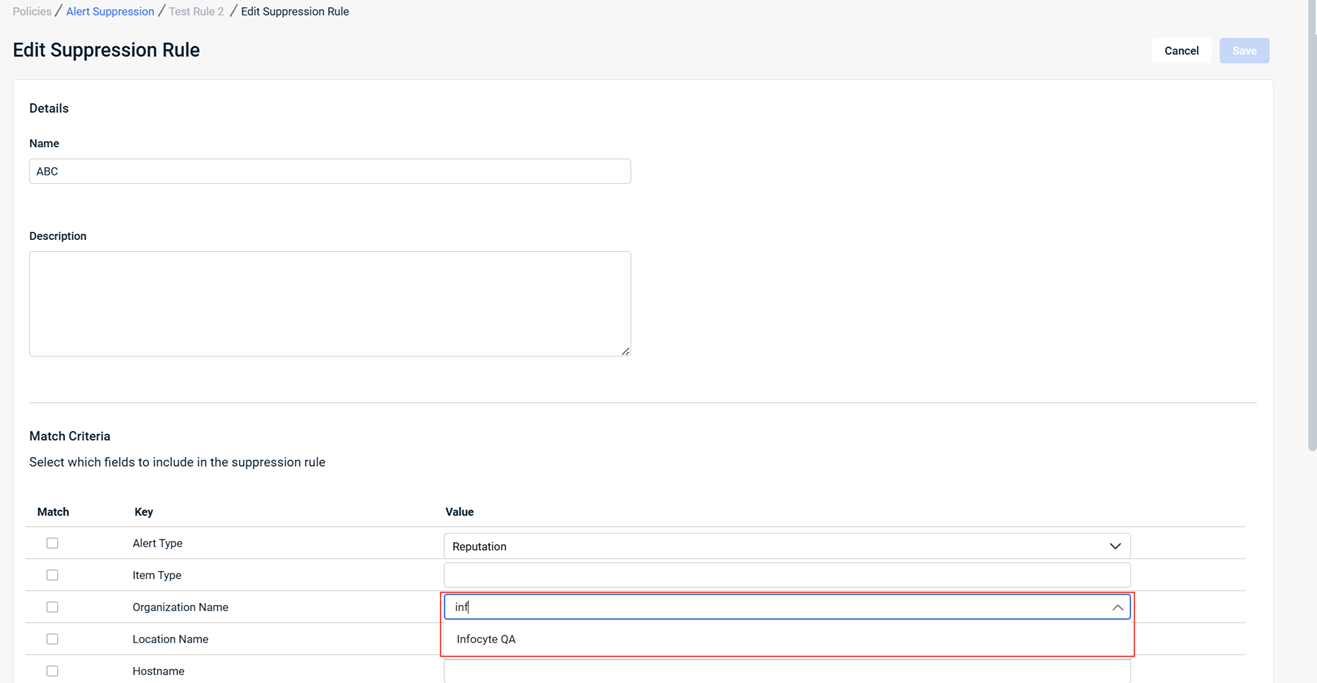Toggle the Location Name match checkbox
Image resolution: width=1317 pixels, height=683 pixels.
click(52, 639)
